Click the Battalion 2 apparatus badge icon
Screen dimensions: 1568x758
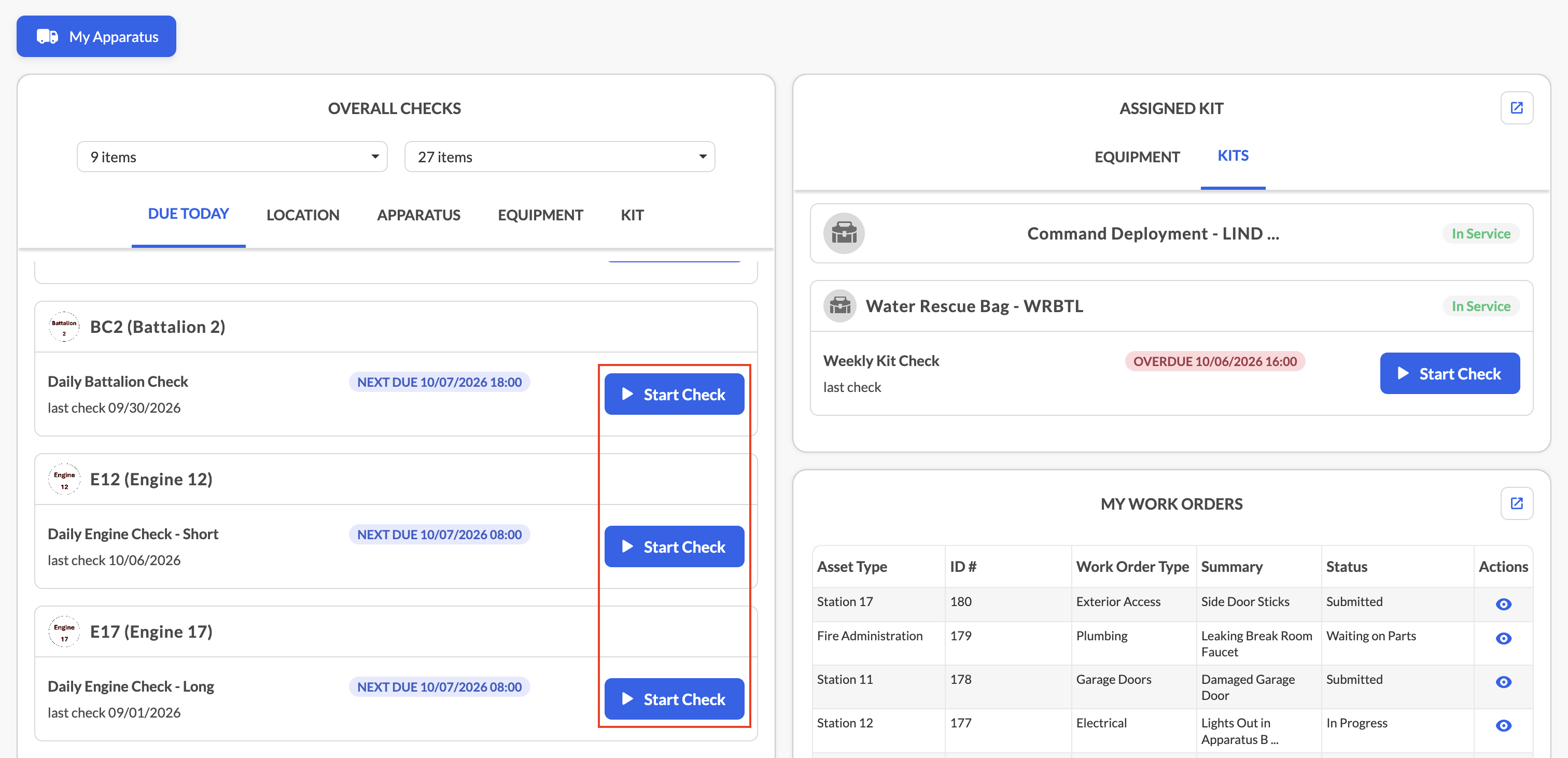64,327
